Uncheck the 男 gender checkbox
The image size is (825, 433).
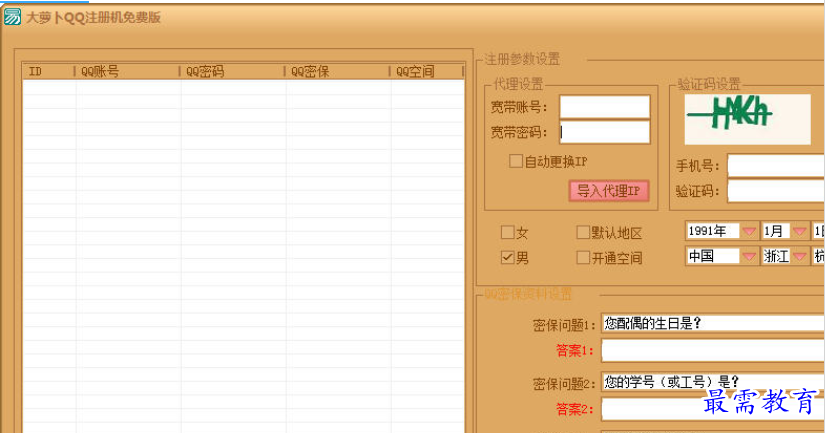click(507, 257)
